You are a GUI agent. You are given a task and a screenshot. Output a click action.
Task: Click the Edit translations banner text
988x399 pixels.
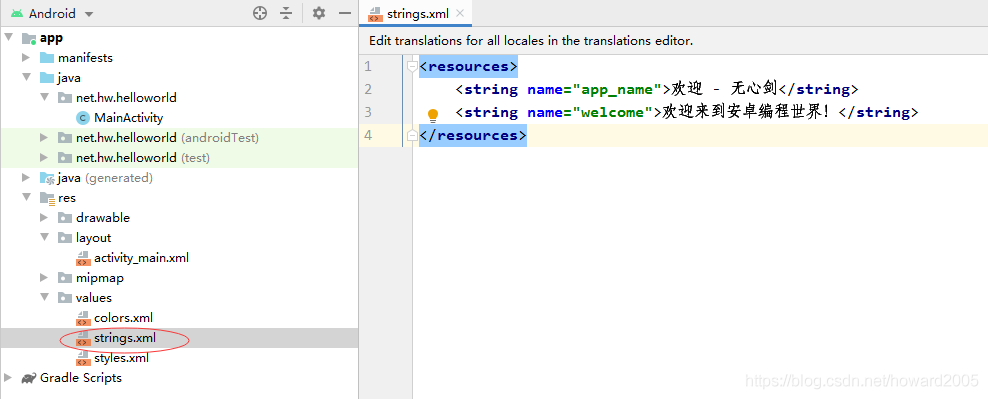coord(531,41)
